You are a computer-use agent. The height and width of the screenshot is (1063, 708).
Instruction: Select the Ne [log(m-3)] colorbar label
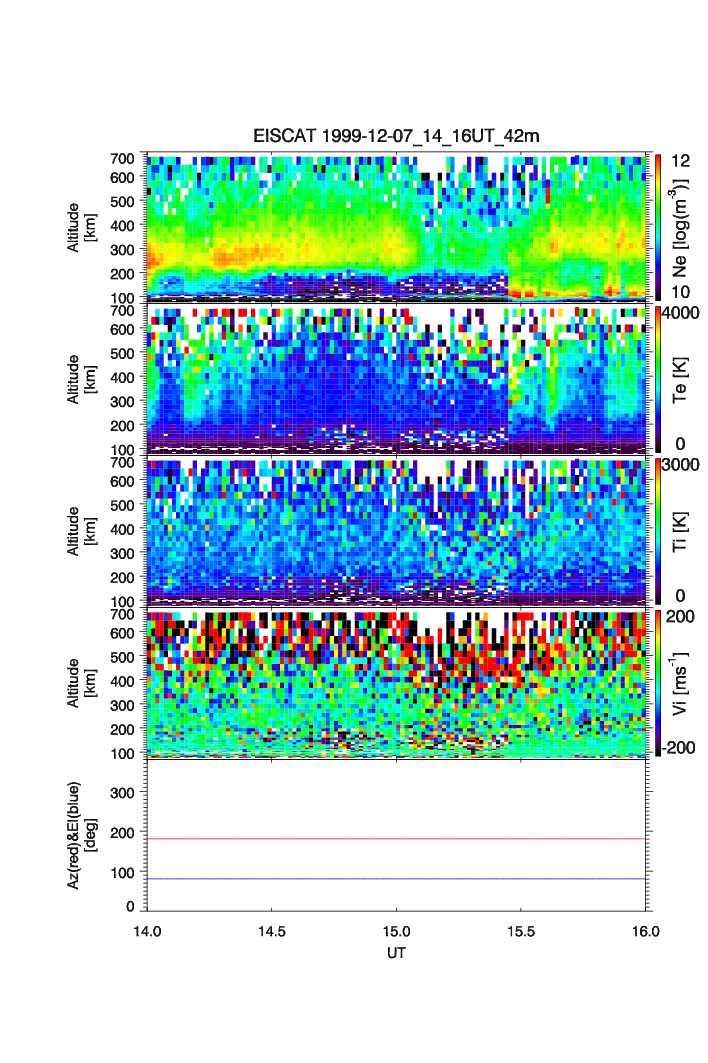[683, 226]
